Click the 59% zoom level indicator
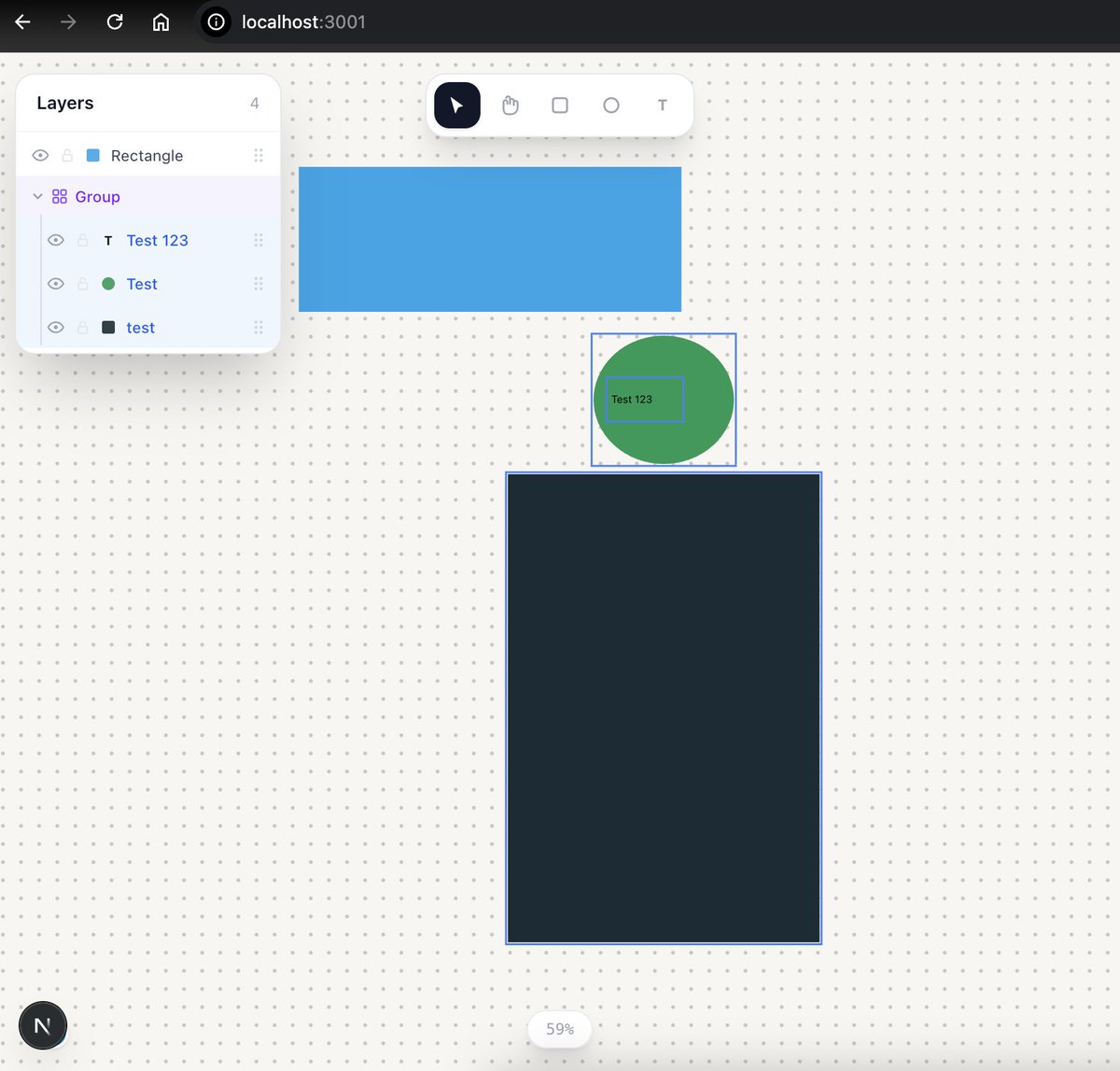 560,1029
